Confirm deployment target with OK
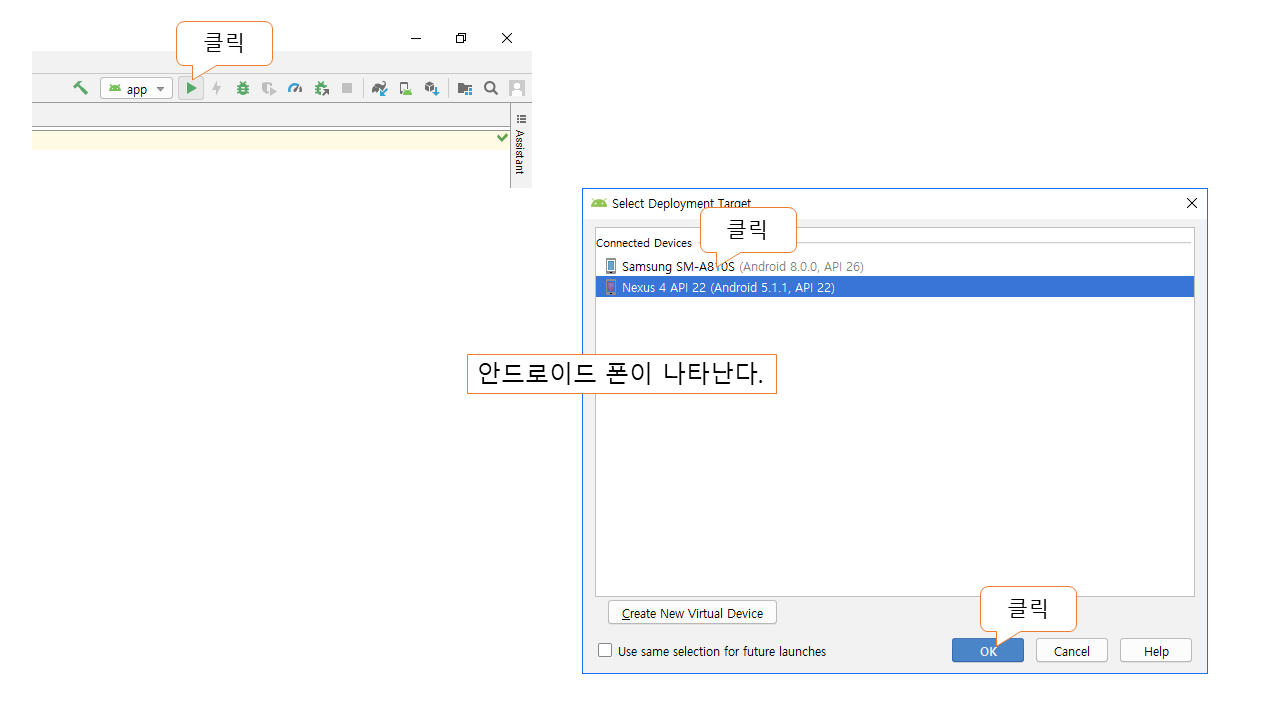1280x720 pixels. [988, 651]
